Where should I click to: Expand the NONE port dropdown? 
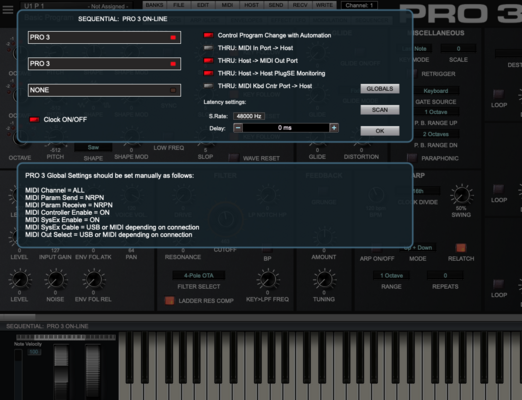pyautogui.click(x=104, y=90)
